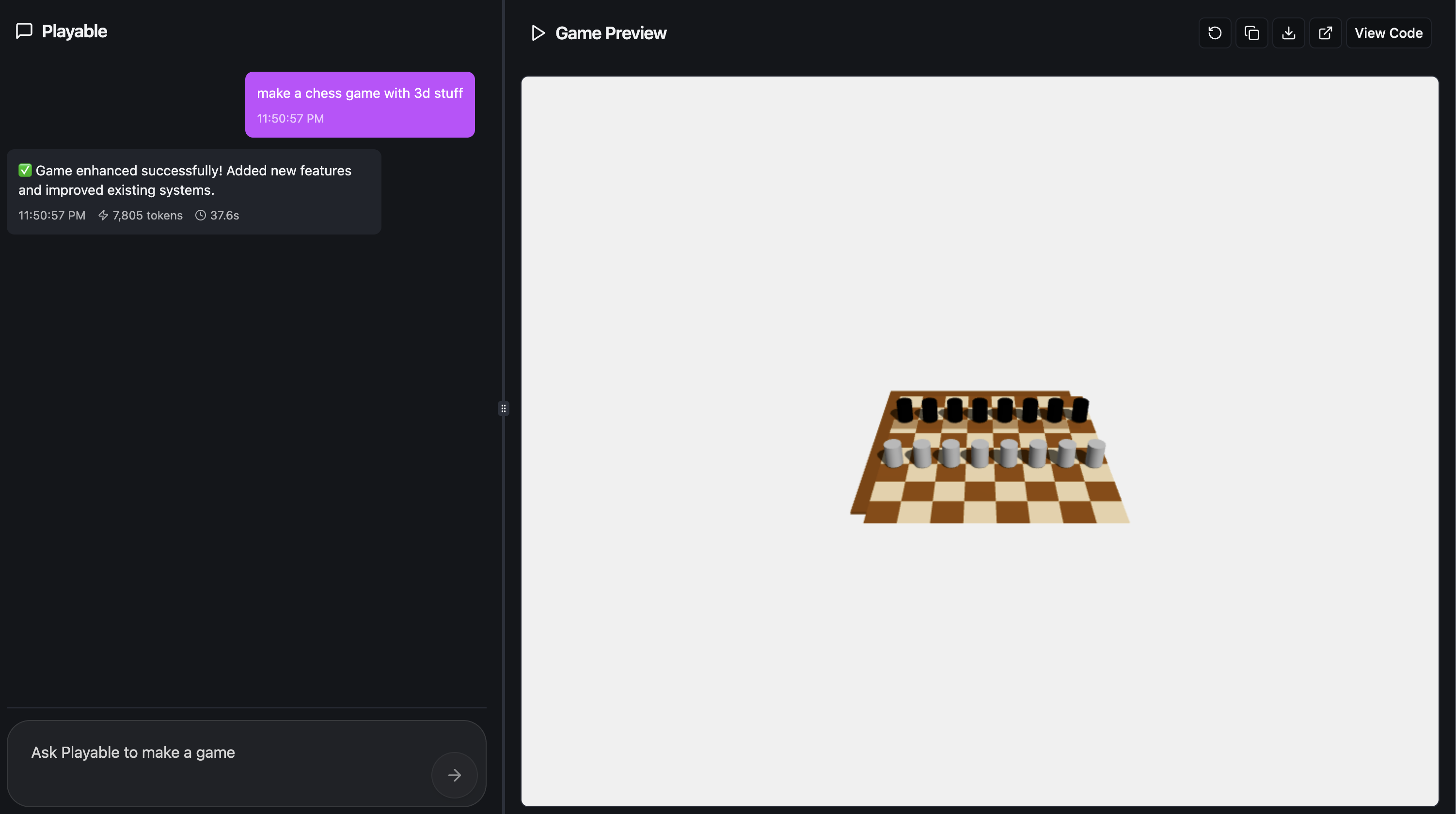The width and height of the screenshot is (1456, 814).
Task: Click the send arrow button
Action: [x=454, y=774]
